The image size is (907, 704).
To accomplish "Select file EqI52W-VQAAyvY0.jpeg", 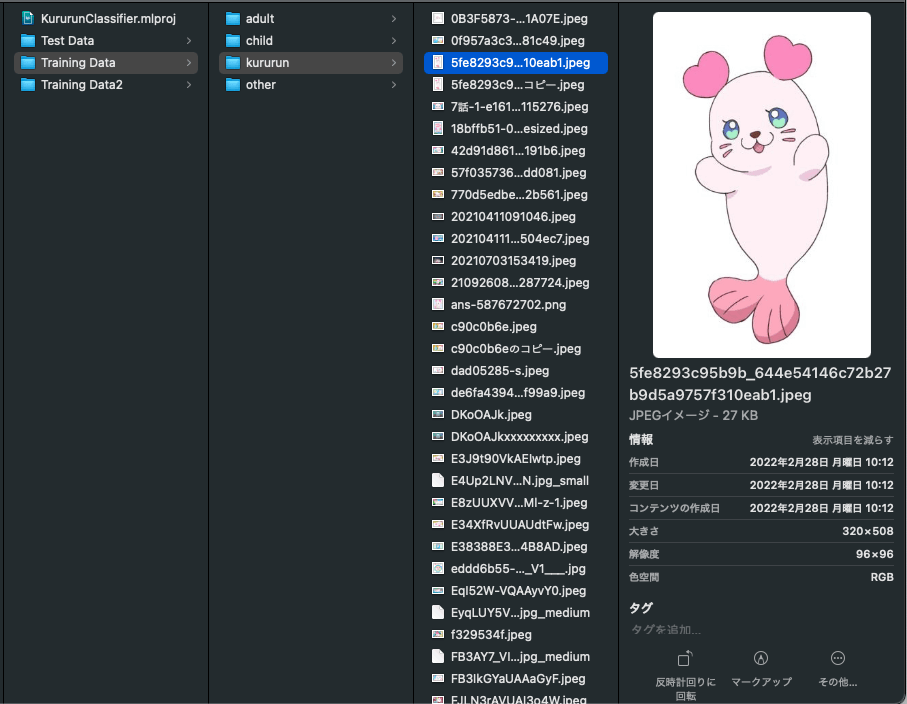I will tap(516, 590).
